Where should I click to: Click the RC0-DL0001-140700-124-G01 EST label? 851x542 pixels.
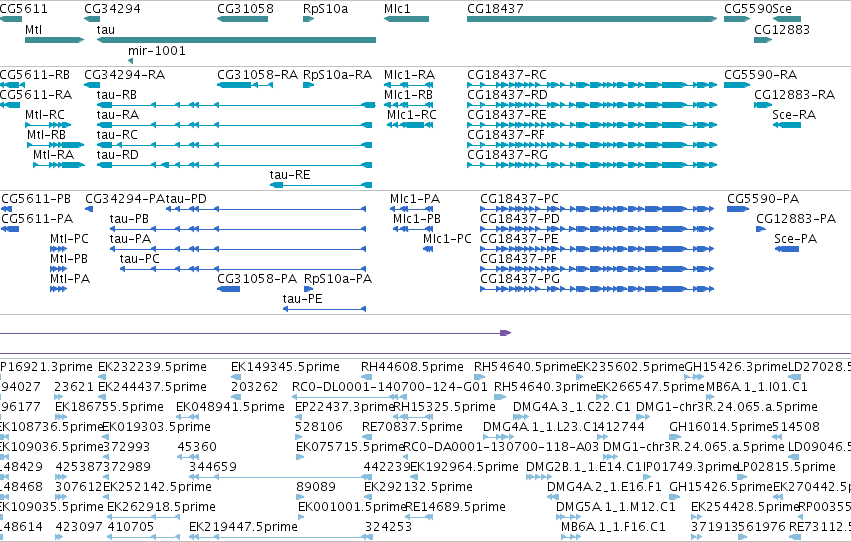pos(390,387)
